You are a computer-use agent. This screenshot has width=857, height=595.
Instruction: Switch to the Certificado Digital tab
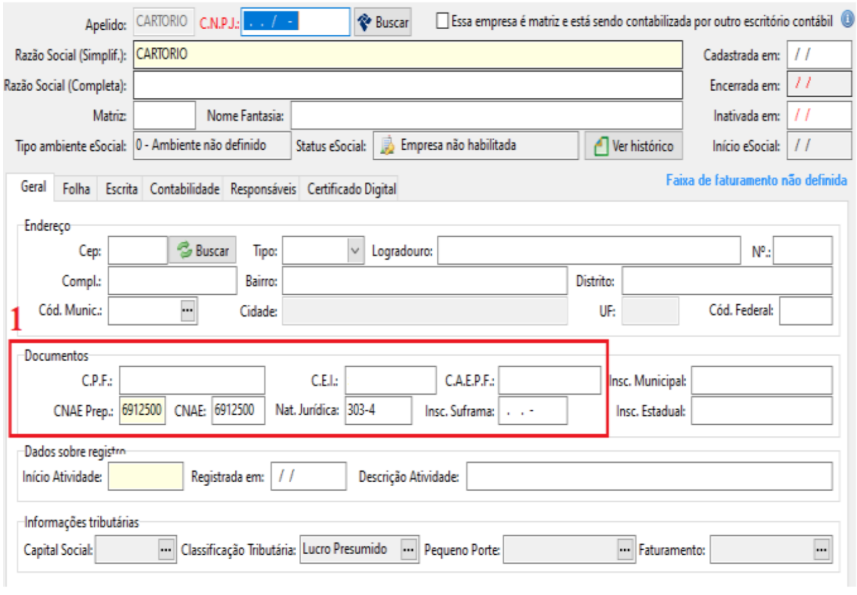[351, 189]
